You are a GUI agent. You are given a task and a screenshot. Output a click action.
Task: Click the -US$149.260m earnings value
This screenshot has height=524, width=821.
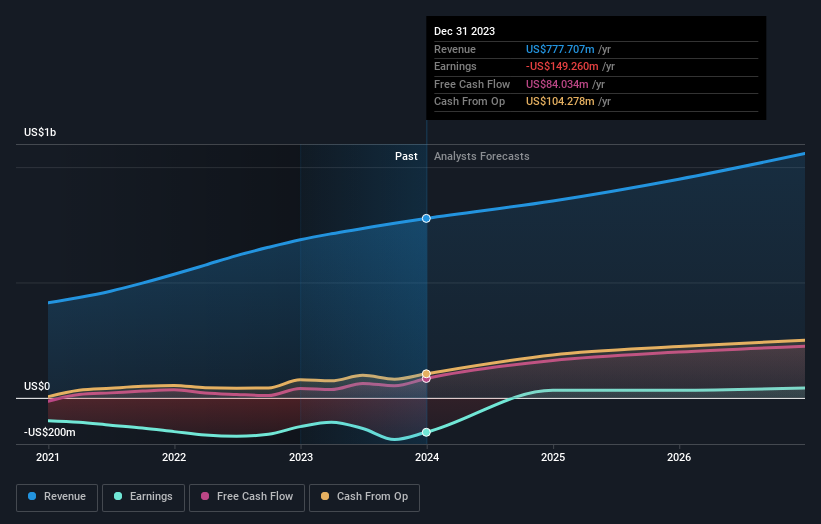562,66
